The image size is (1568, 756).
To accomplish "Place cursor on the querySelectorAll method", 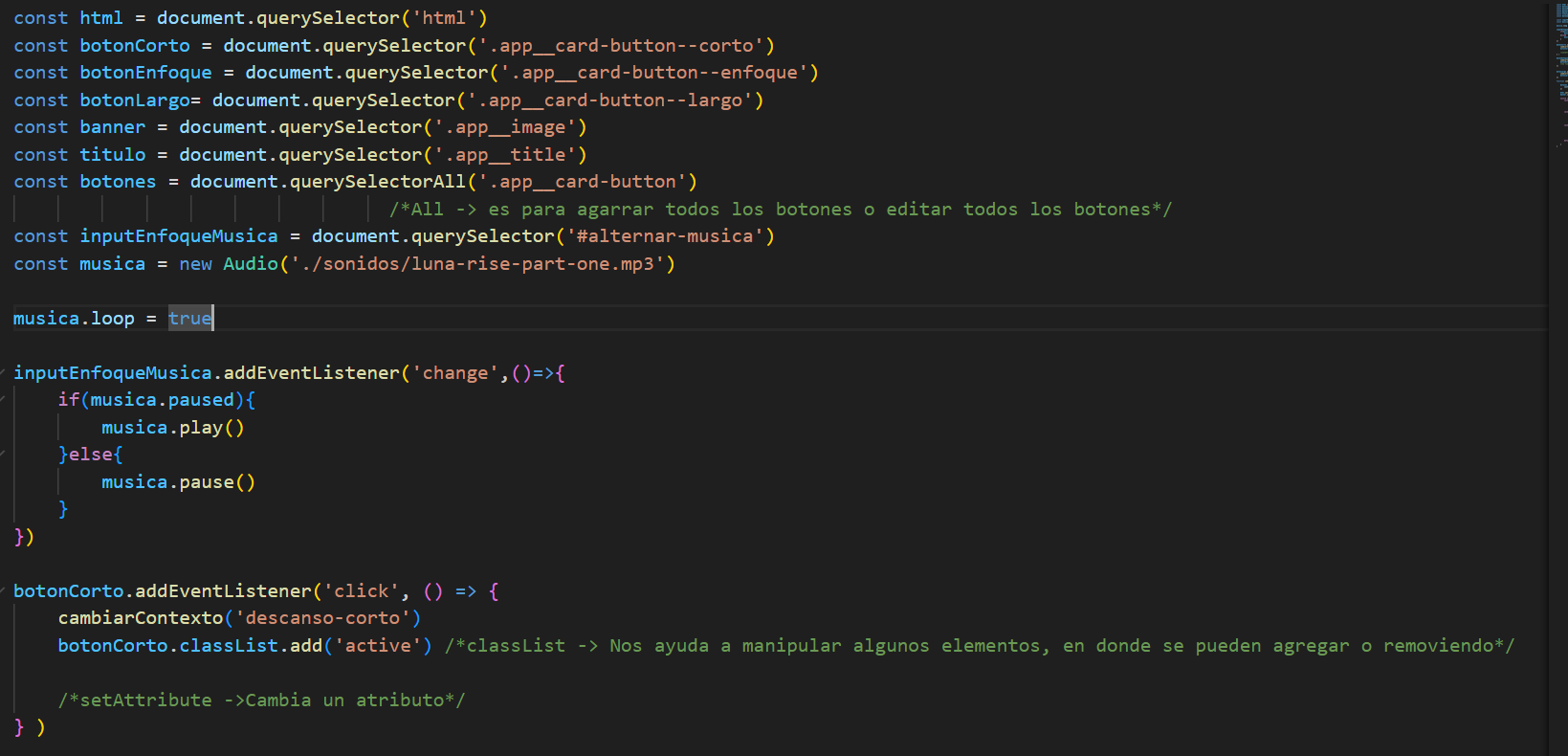I will 378,182.
